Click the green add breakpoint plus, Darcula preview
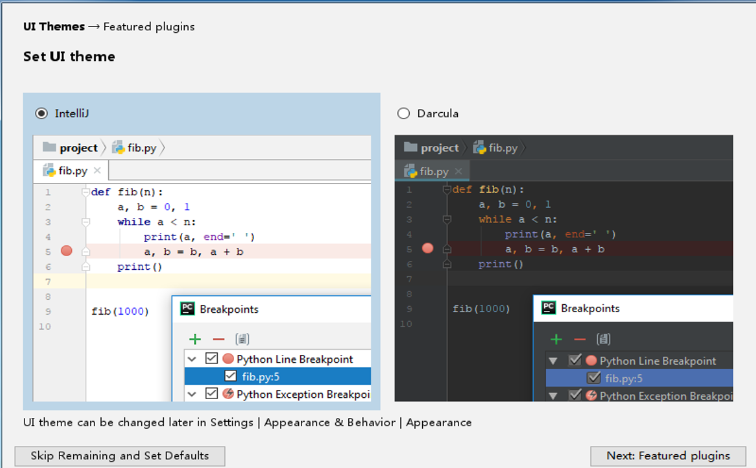This screenshot has height=468, width=756. pyautogui.click(x=556, y=339)
